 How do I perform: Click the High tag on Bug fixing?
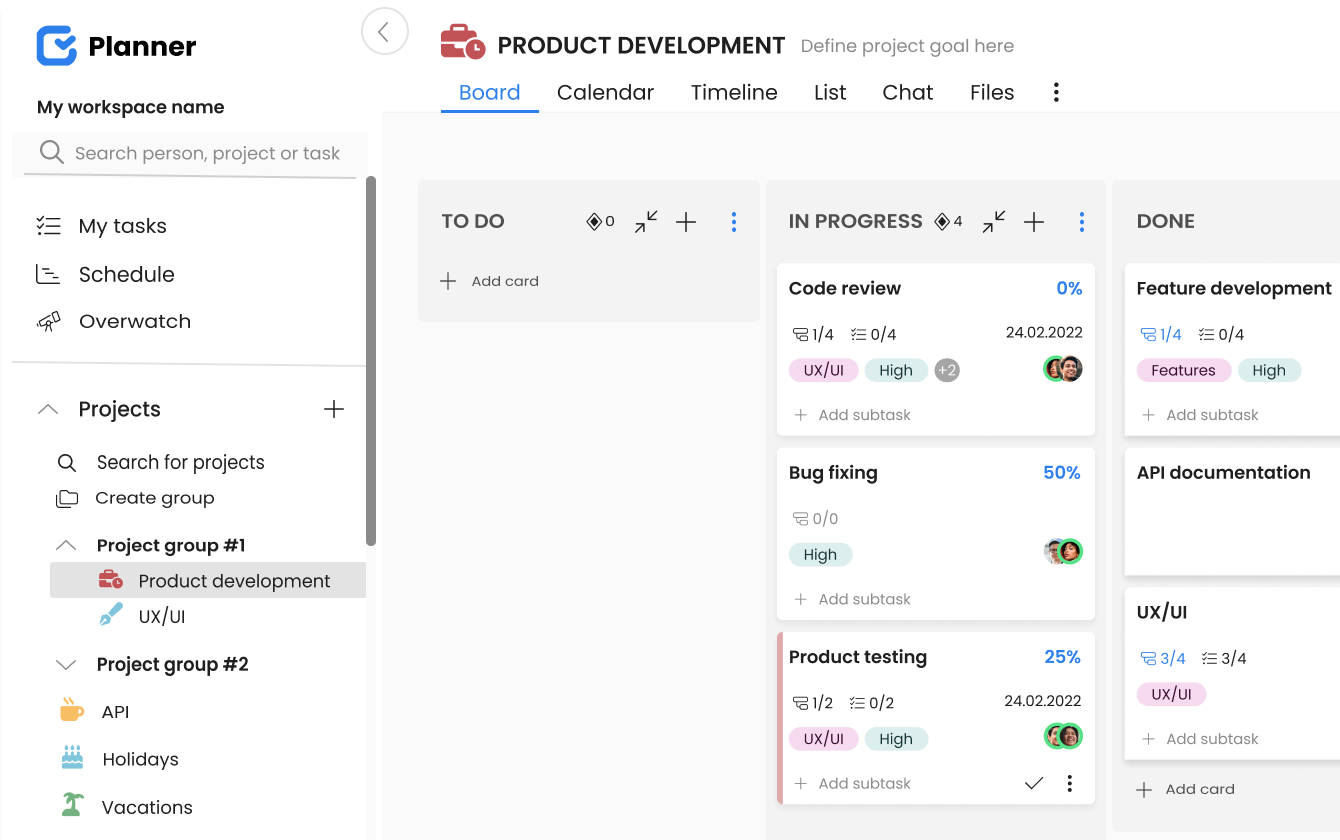820,555
